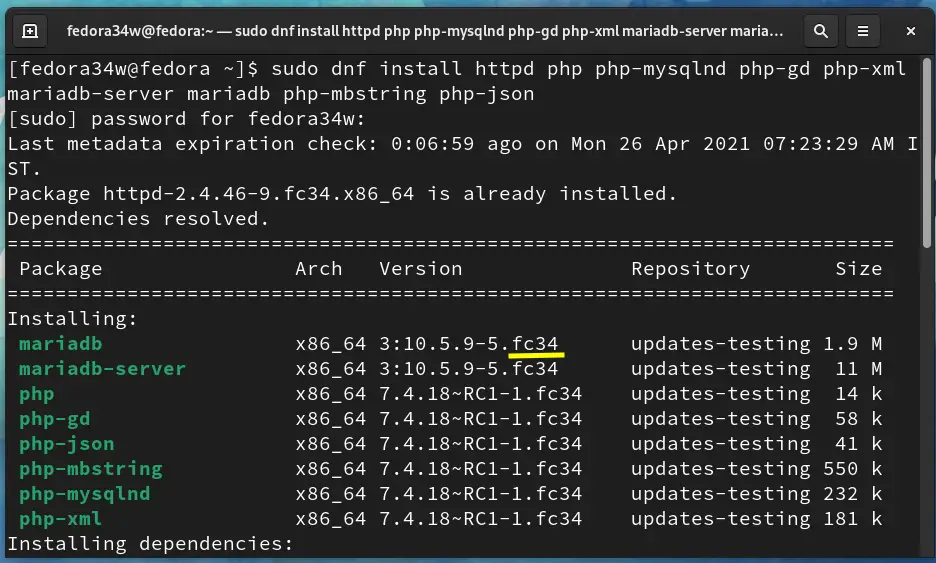Close the terminal window

[x=910, y=31]
